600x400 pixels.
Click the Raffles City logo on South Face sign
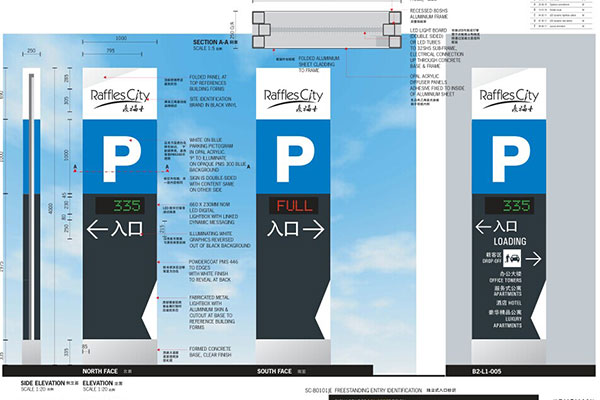[x=297, y=98]
